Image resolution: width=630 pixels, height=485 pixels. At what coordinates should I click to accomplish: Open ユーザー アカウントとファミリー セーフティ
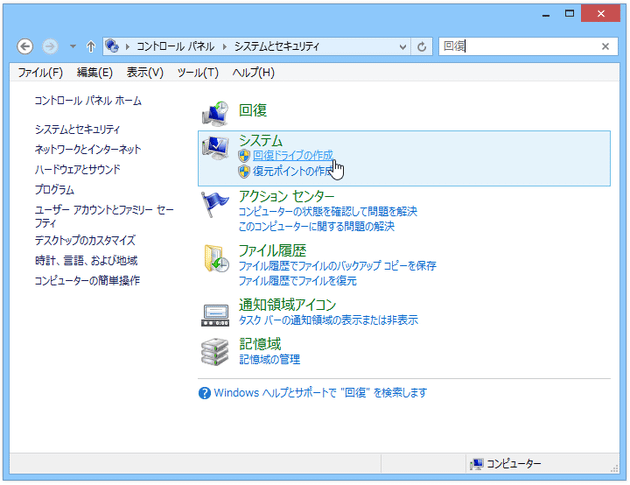coord(104,216)
